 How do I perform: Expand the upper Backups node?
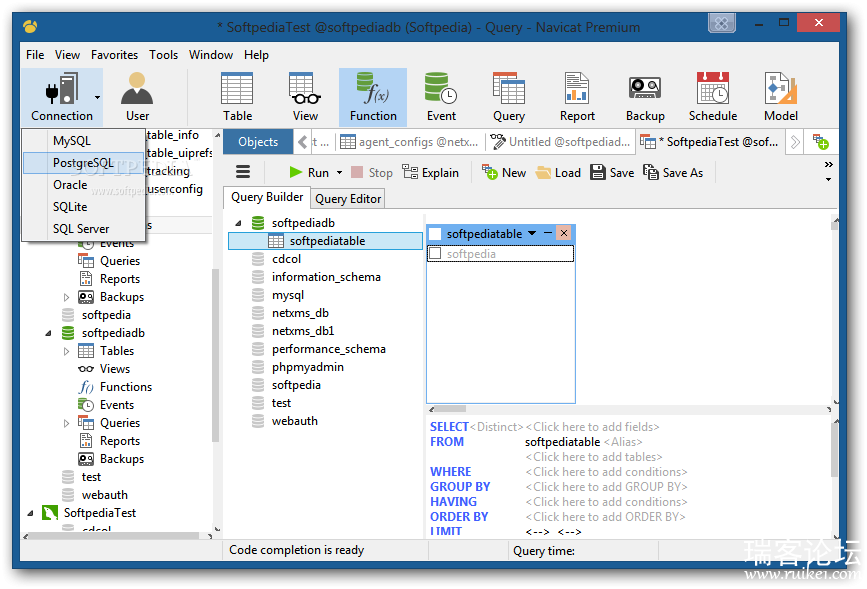pyautogui.click(x=66, y=297)
